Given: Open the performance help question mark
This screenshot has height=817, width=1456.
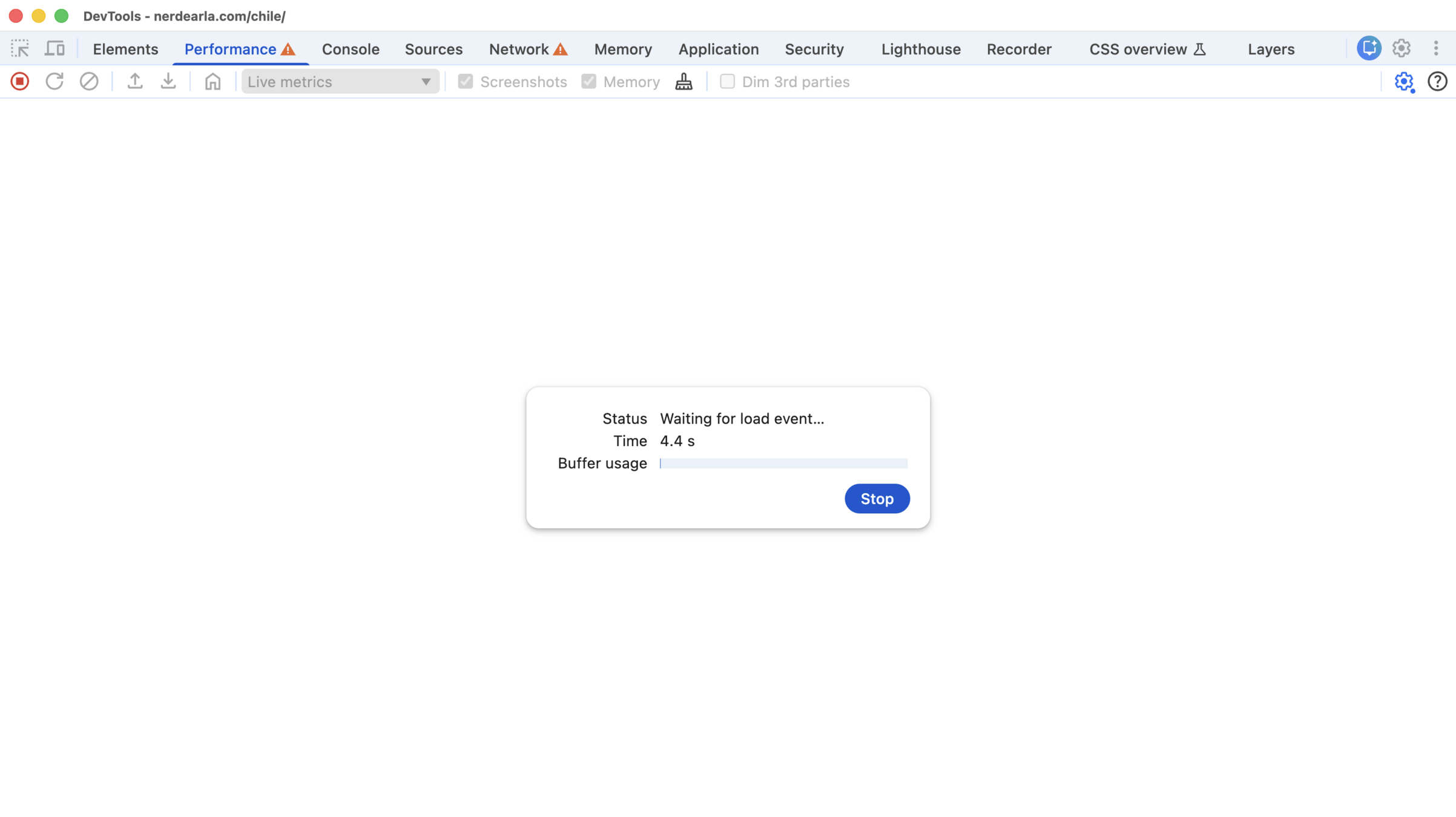Looking at the screenshot, I should (1437, 82).
